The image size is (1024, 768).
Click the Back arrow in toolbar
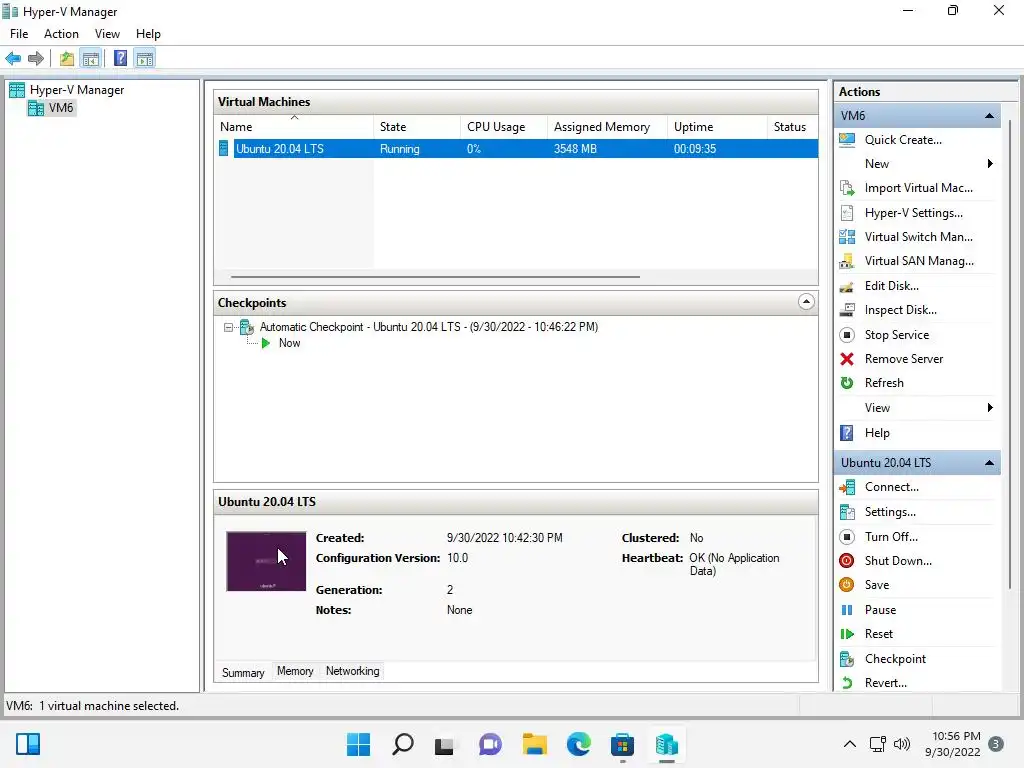[x=13, y=59]
